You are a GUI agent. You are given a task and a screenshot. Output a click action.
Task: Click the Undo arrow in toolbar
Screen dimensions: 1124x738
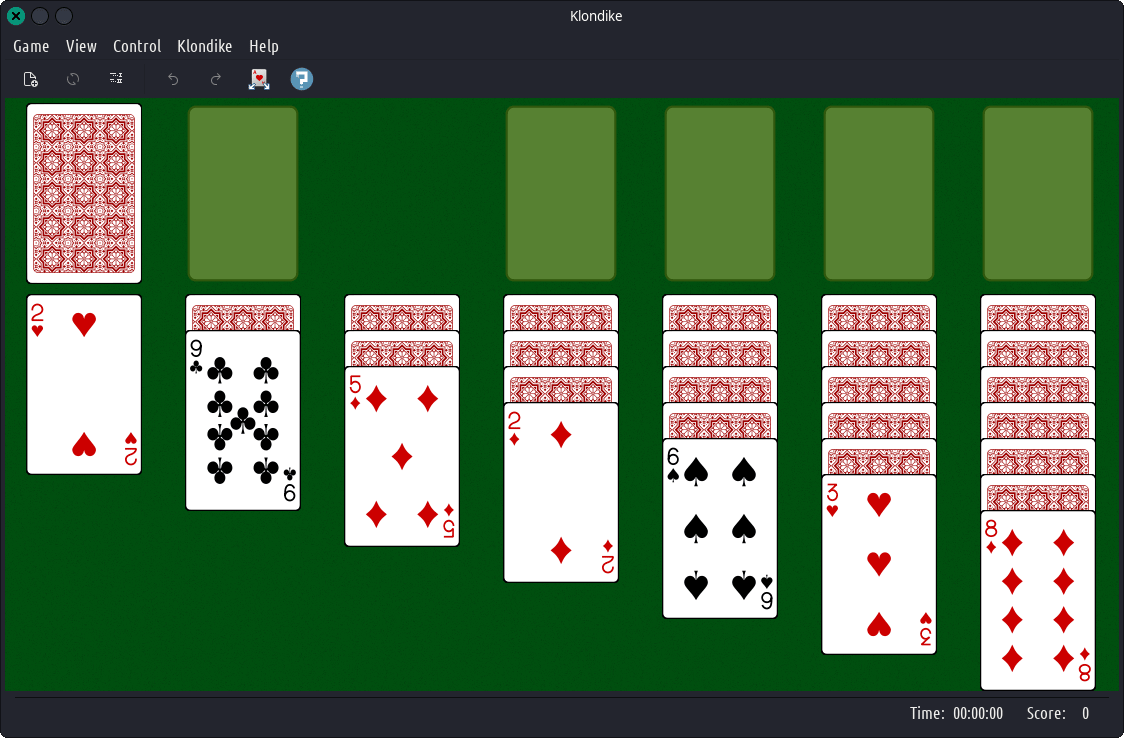(173, 79)
